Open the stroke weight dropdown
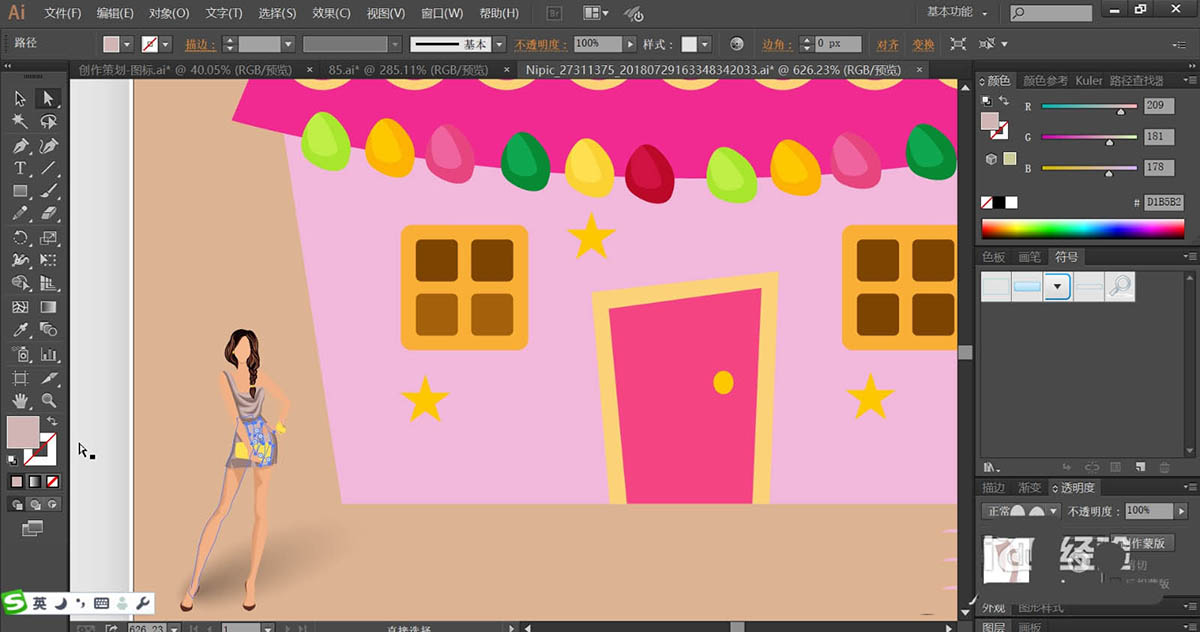 click(x=288, y=44)
